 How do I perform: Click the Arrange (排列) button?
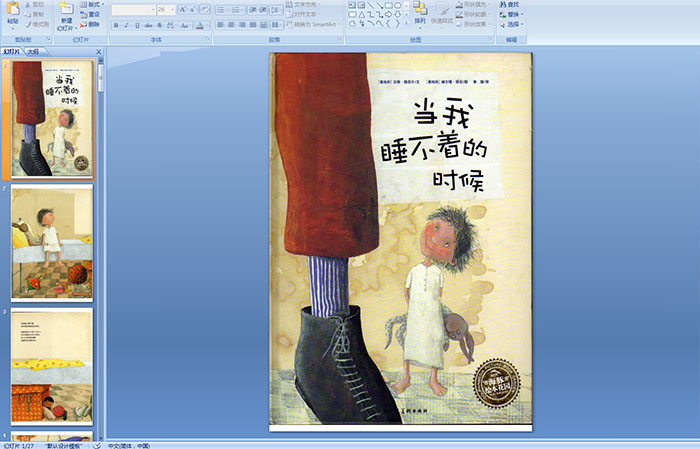pyautogui.click(x=420, y=13)
